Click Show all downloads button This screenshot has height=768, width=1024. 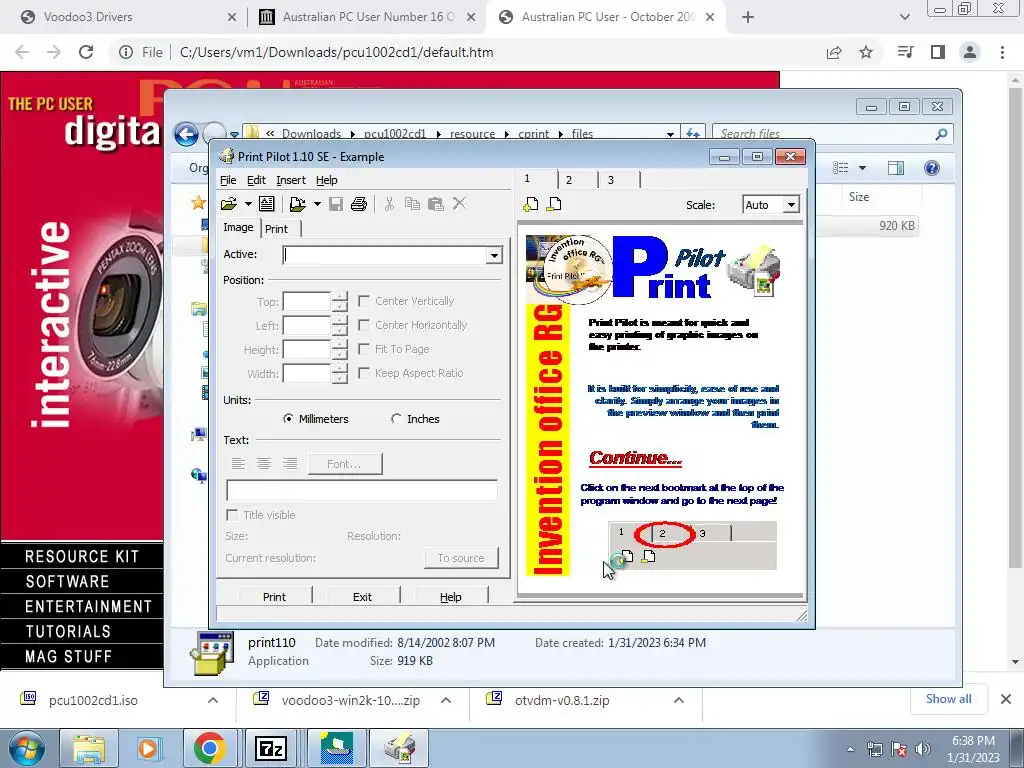click(x=948, y=699)
